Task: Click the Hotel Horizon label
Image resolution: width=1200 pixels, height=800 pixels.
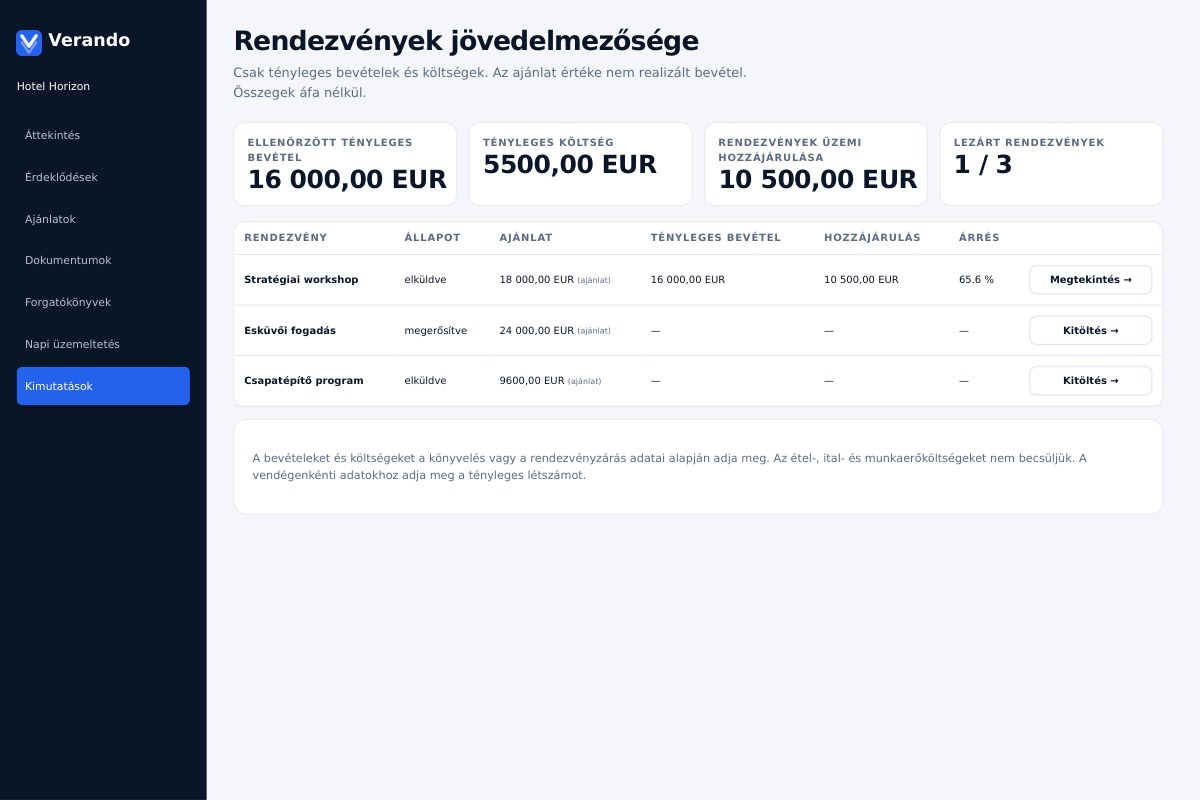Action: pos(53,87)
